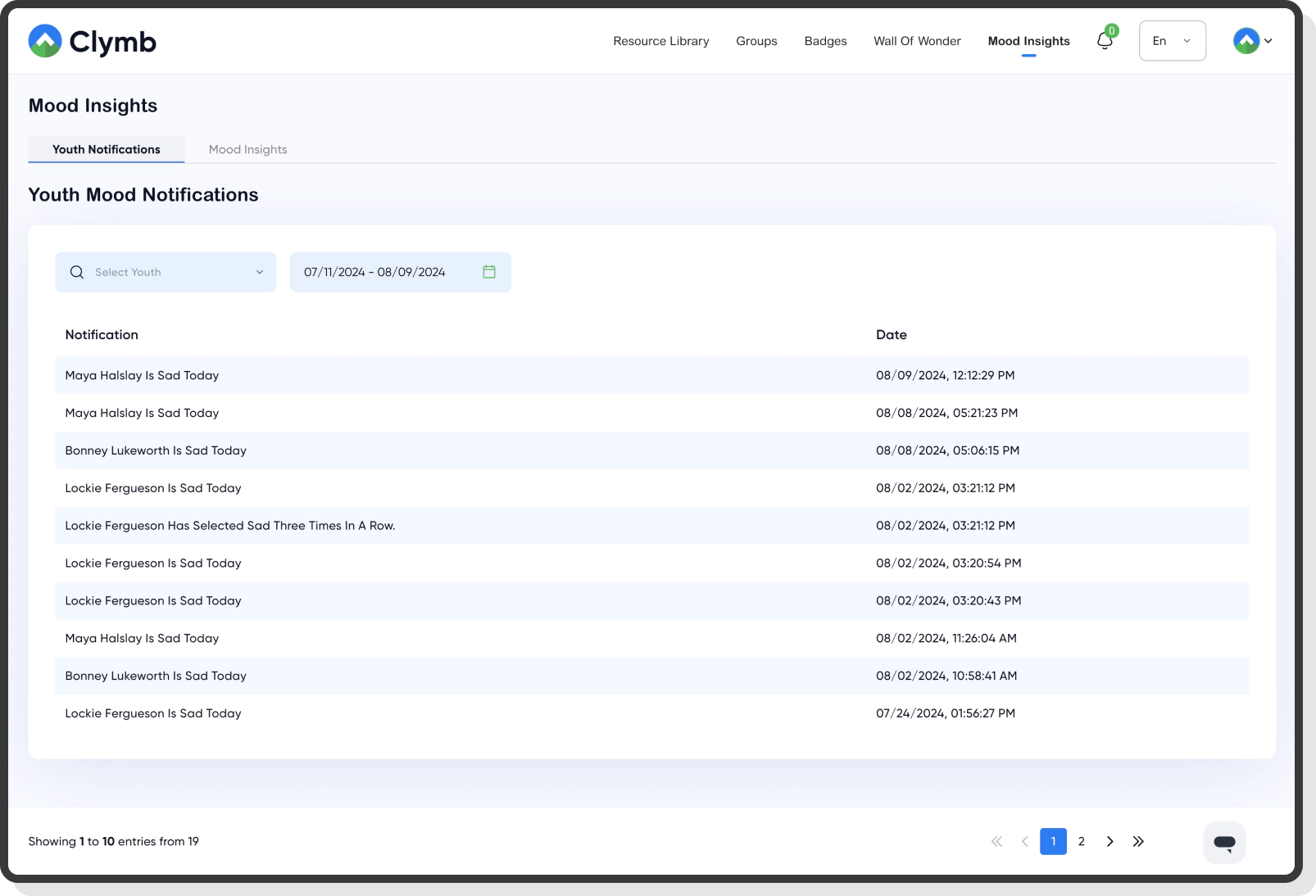Go to page 2 of results
The image size is (1316, 896).
pos(1081,841)
